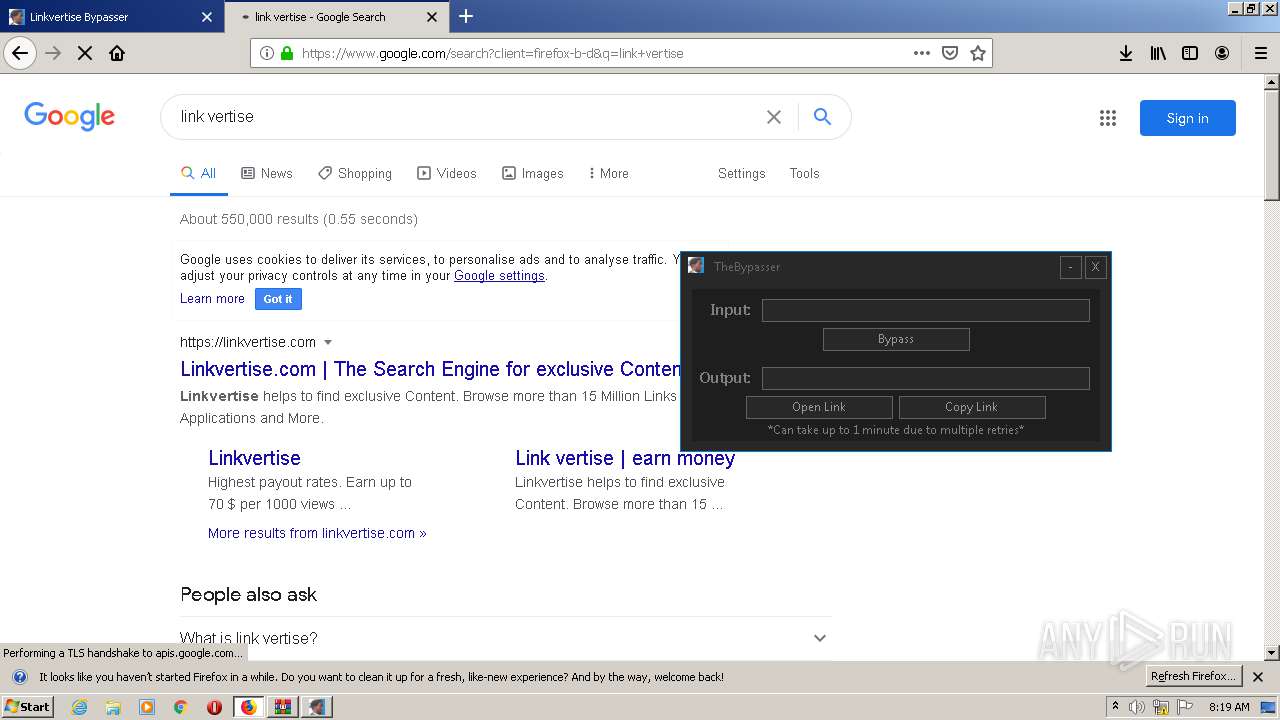This screenshot has height=720, width=1280.
Task: Bookmark this page with the star
Action: pos(978,53)
